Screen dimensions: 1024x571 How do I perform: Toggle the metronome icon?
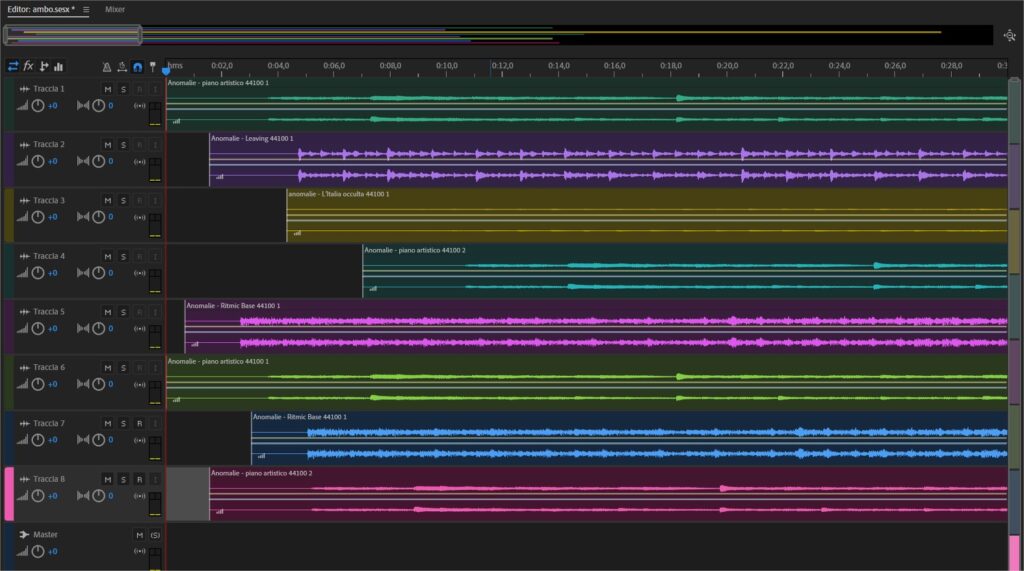click(x=106, y=67)
